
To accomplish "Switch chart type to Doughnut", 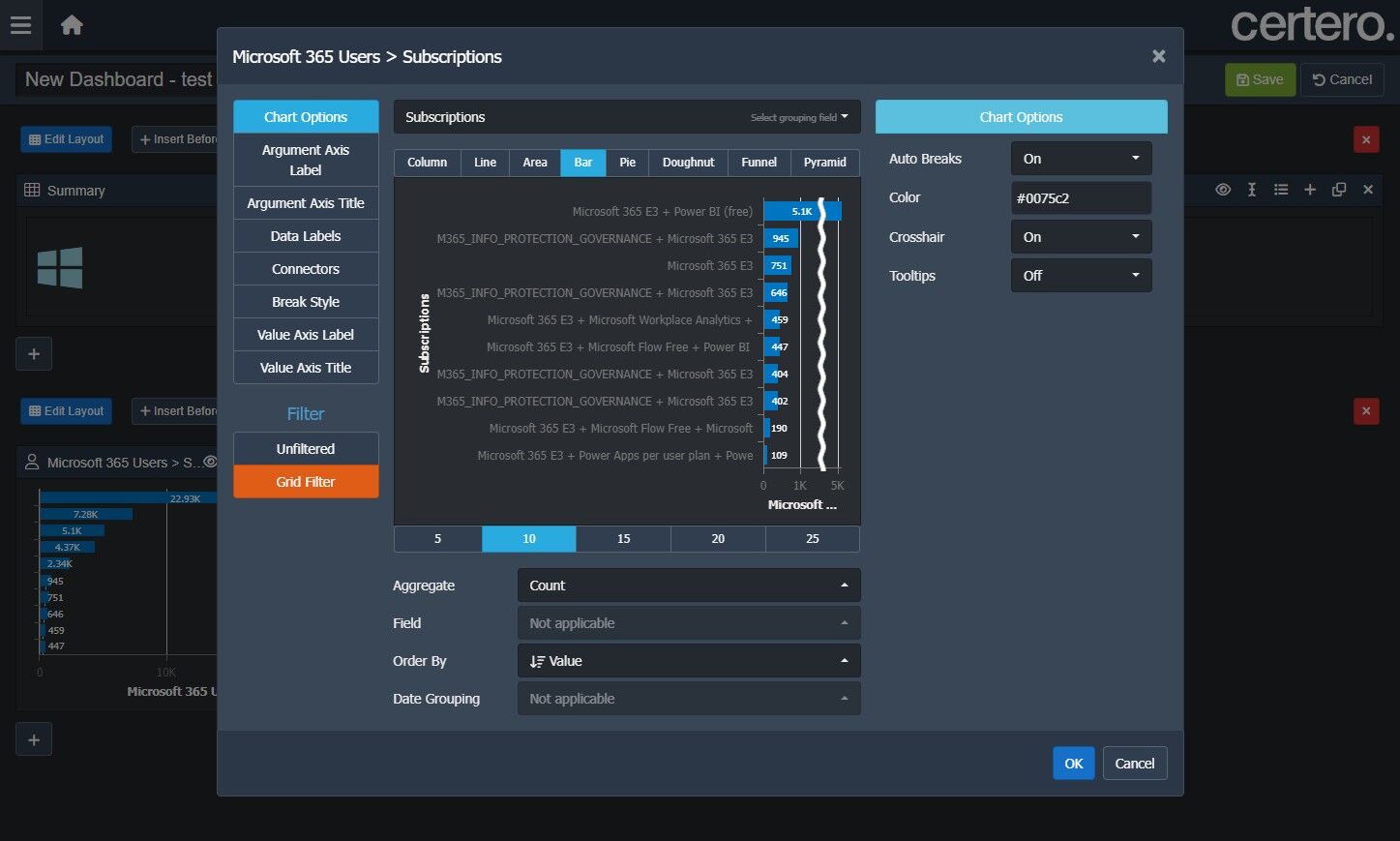I will [x=689, y=163].
